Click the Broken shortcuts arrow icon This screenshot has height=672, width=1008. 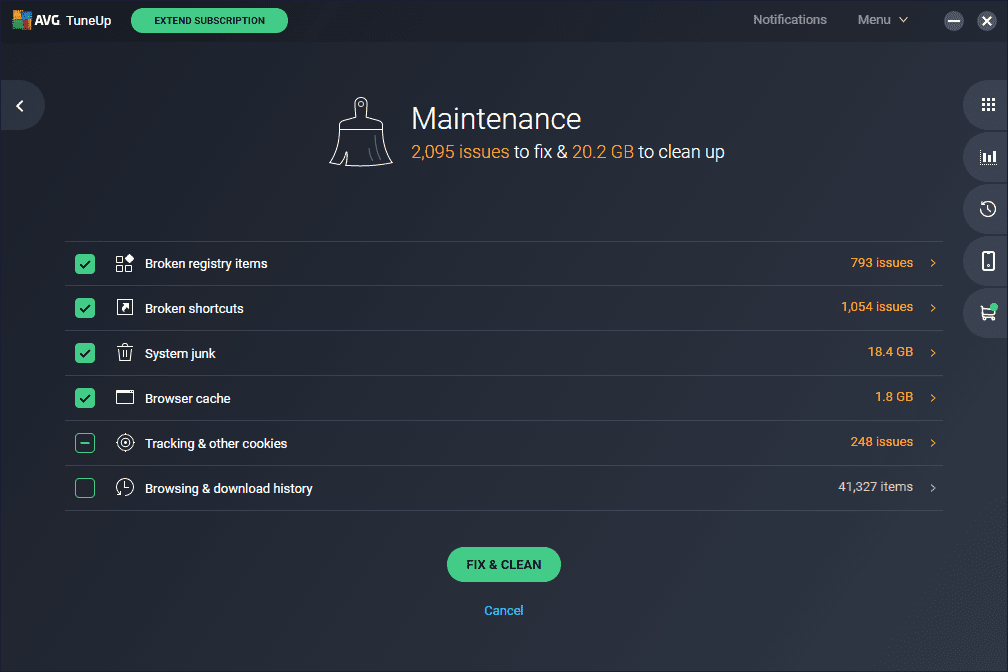(125, 308)
